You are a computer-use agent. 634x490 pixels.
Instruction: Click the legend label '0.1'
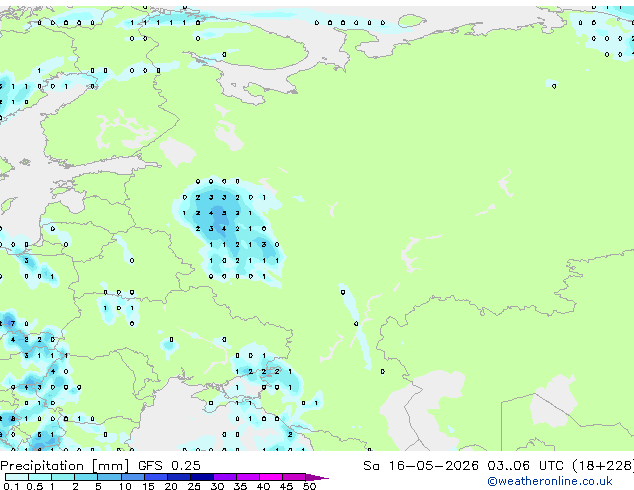coord(11,486)
